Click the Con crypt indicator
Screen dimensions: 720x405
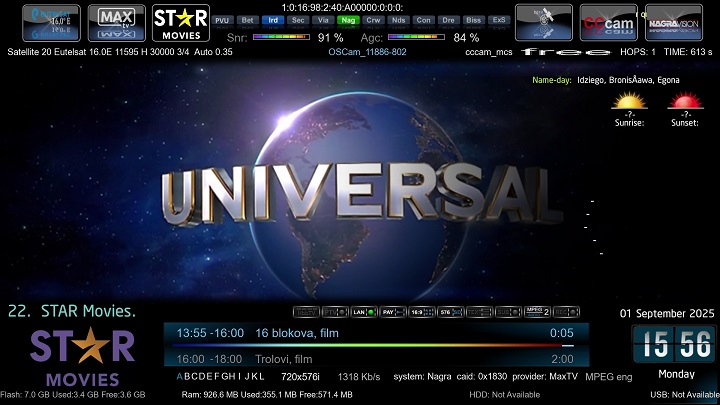coord(423,20)
